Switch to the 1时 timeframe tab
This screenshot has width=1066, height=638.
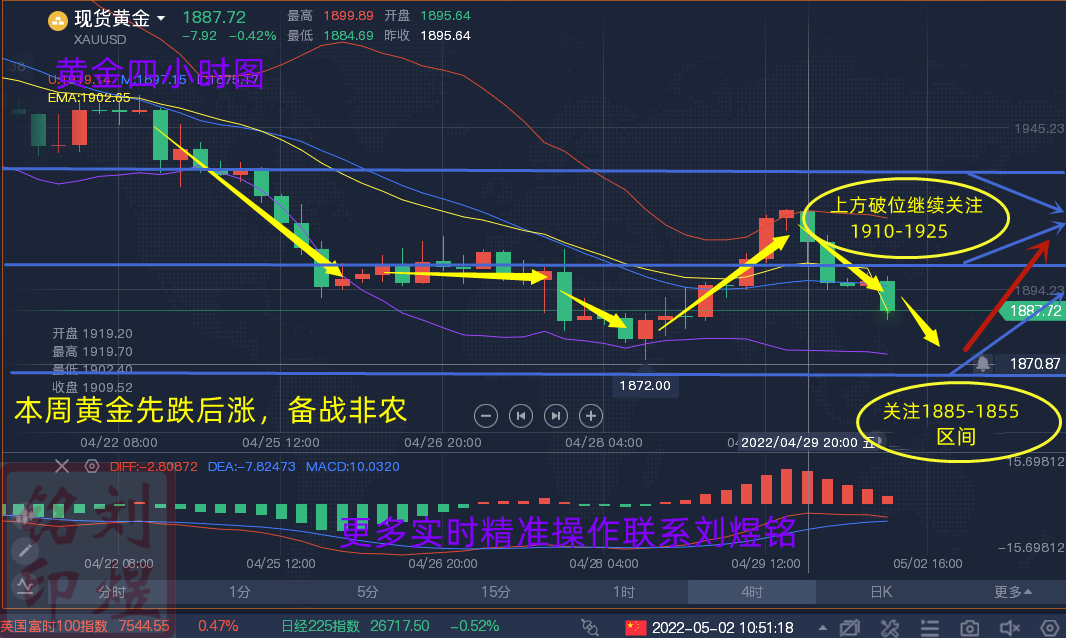click(x=623, y=592)
